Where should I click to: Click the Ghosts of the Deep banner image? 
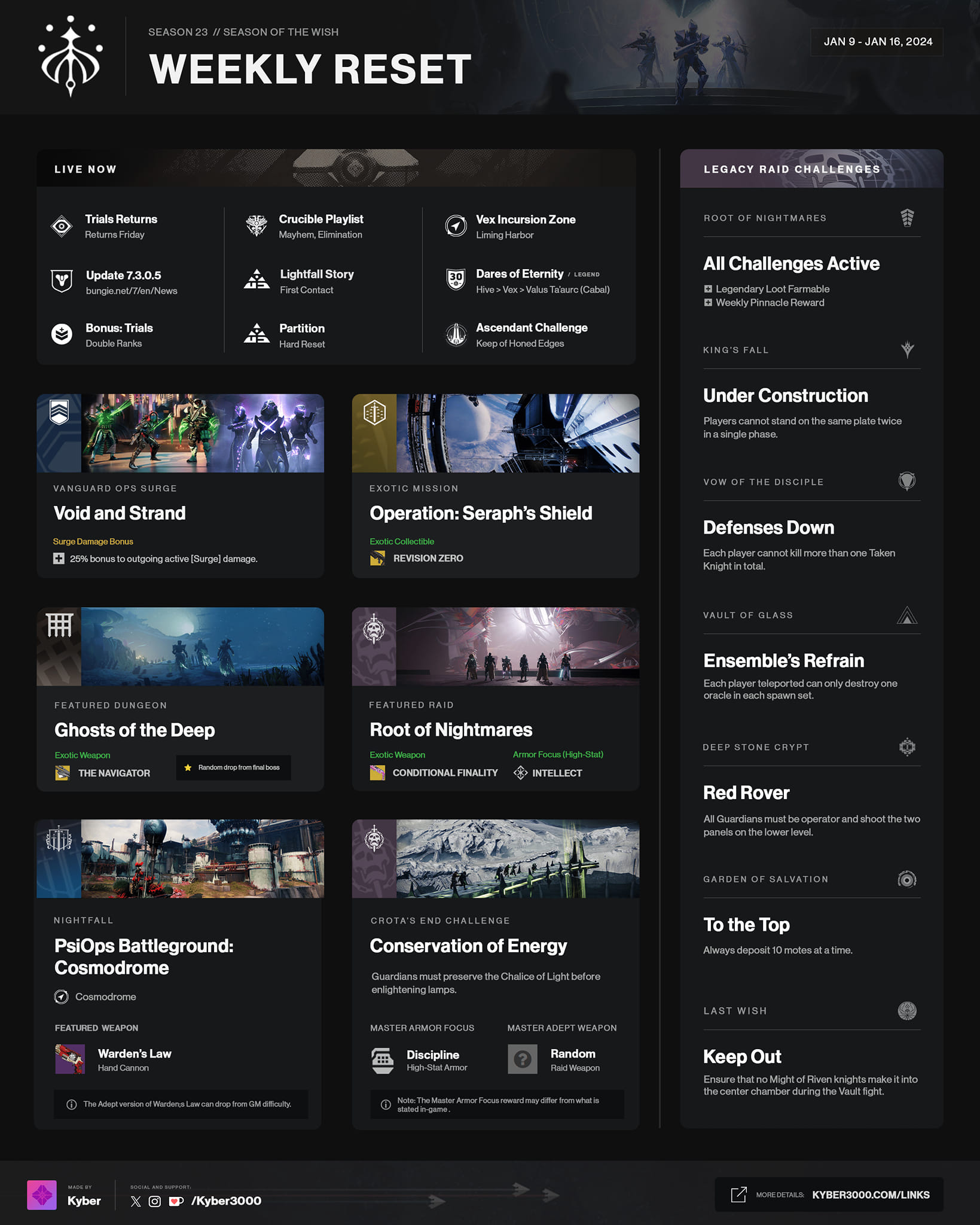point(203,647)
